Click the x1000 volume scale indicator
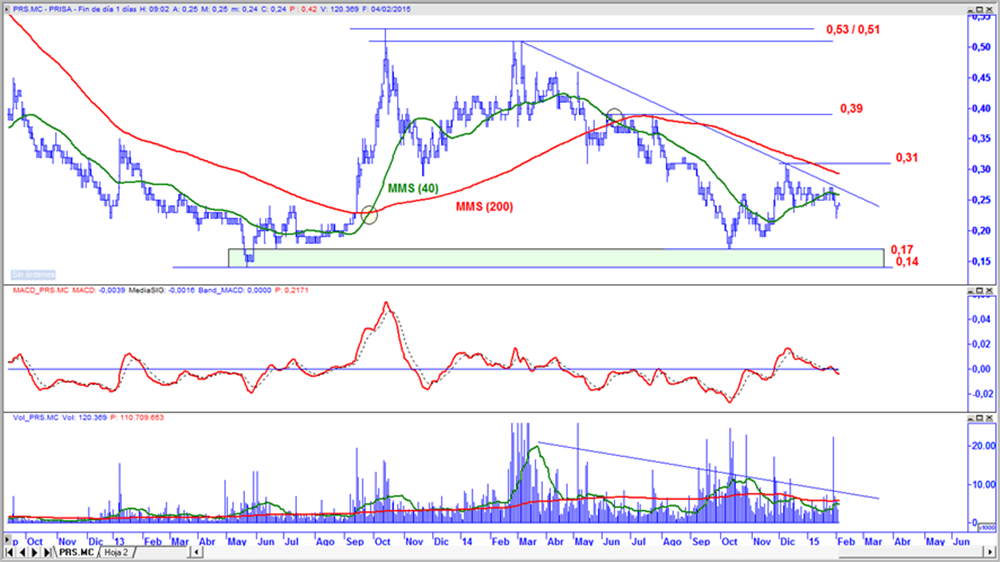The width and height of the screenshot is (1000, 562). (987, 528)
